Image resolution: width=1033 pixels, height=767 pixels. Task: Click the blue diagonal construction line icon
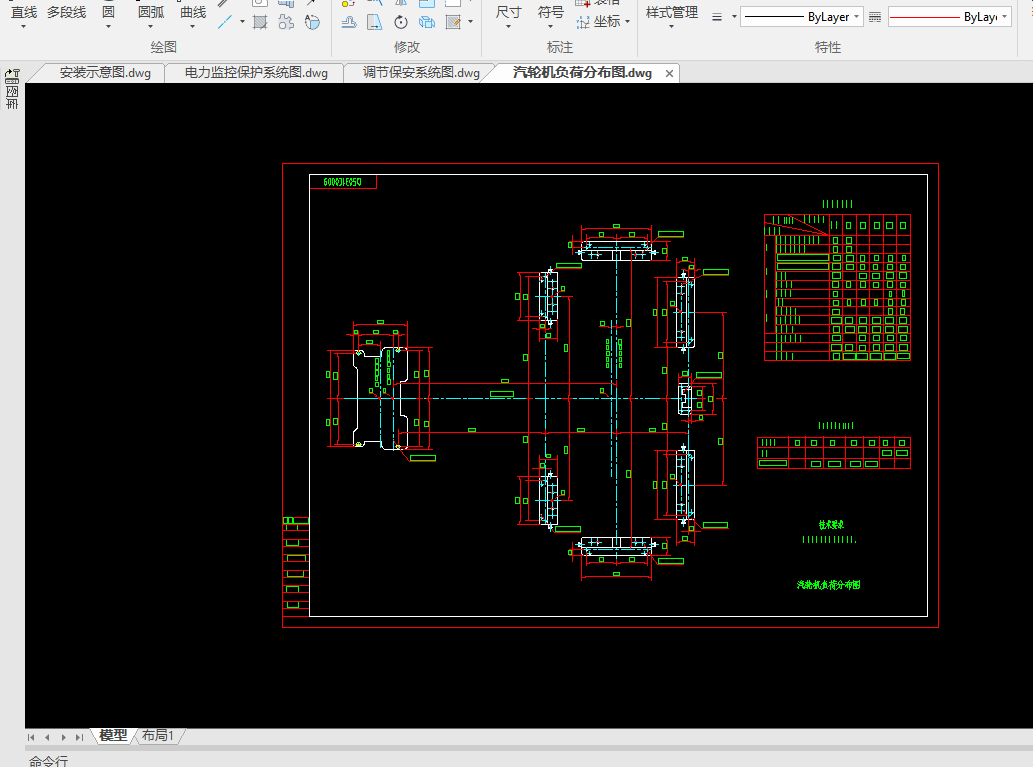225,22
